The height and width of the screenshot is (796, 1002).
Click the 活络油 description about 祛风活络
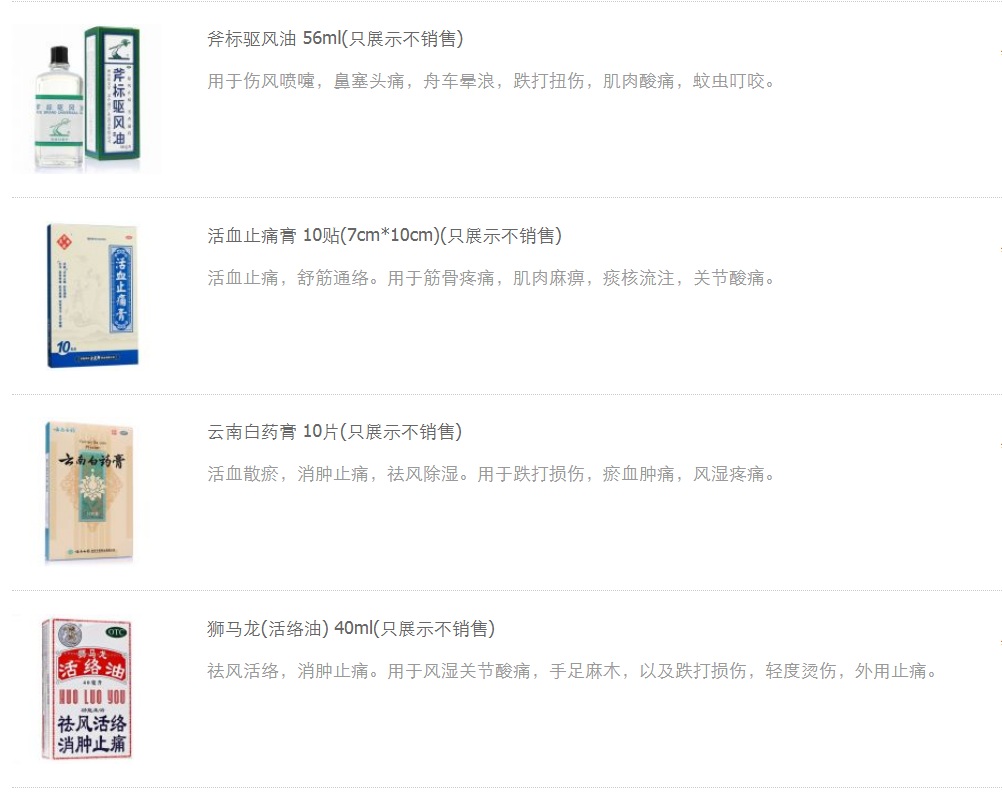(x=572, y=671)
